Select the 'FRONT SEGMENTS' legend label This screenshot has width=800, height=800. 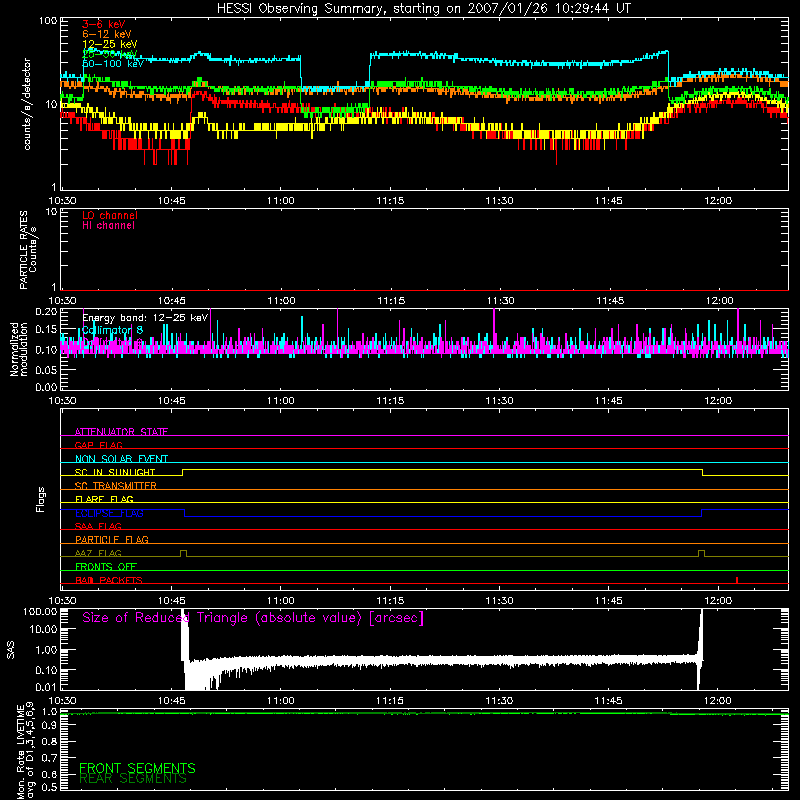pyautogui.click(x=137, y=768)
